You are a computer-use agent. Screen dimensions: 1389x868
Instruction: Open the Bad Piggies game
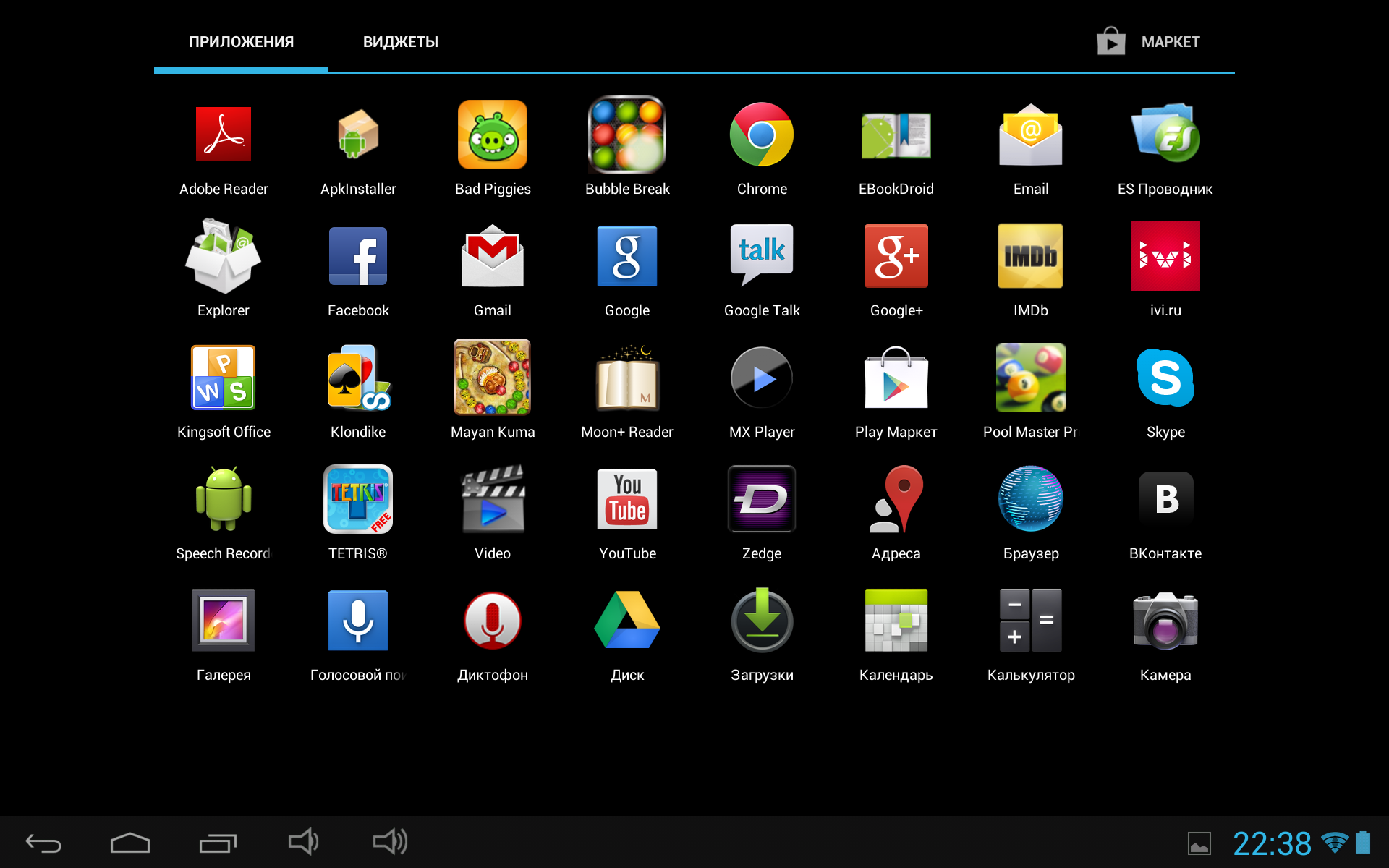493,135
